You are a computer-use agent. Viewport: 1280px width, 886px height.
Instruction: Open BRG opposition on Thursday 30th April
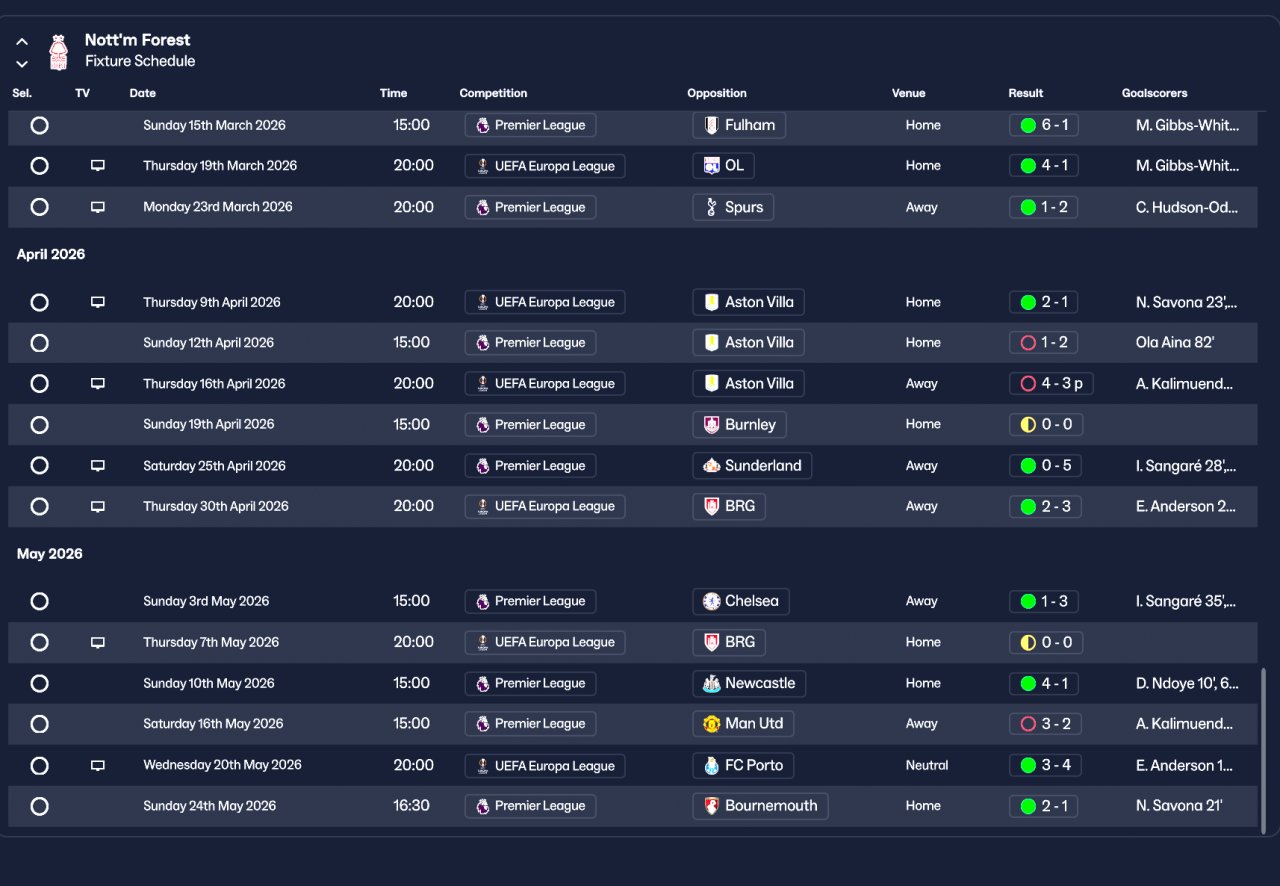[x=729, y=507]
